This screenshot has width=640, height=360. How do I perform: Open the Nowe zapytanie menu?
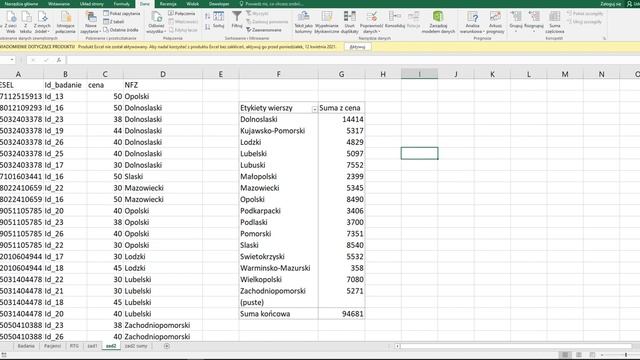91,22
